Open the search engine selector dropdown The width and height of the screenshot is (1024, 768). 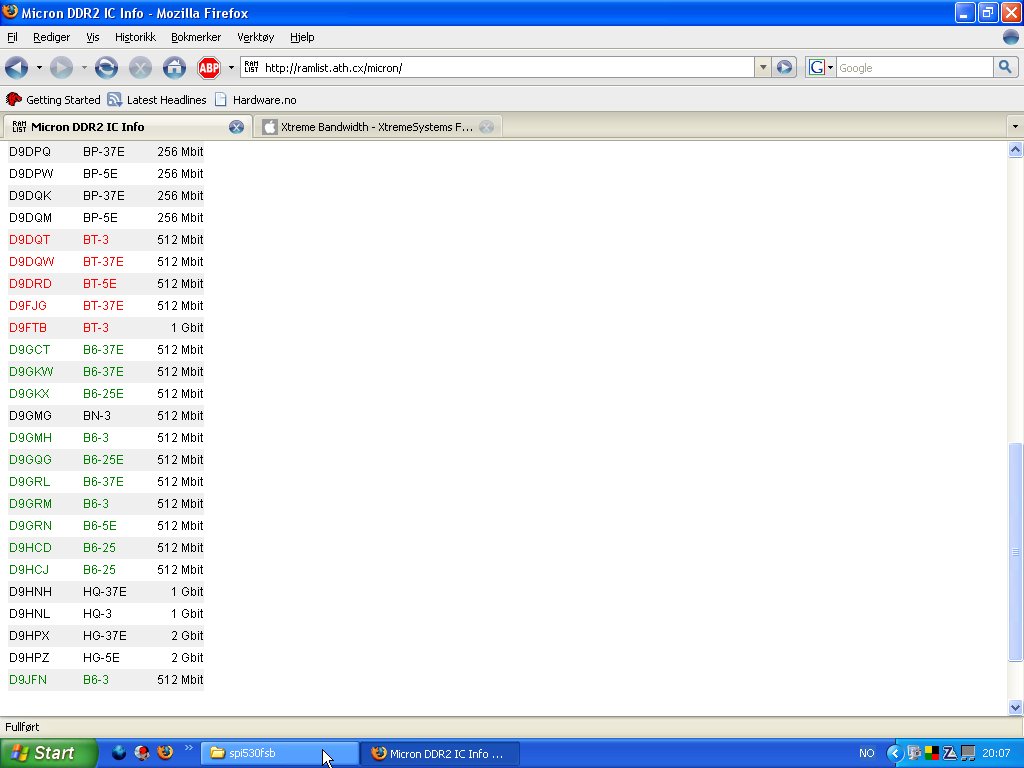click(830, 67)
